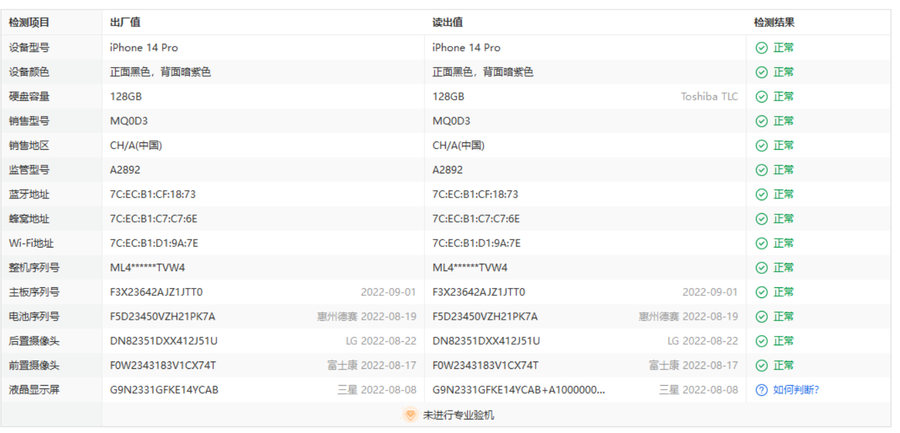Click the green check icon in 前置摄像头 row
Screen dimensions: 900x433
point(761,365)
